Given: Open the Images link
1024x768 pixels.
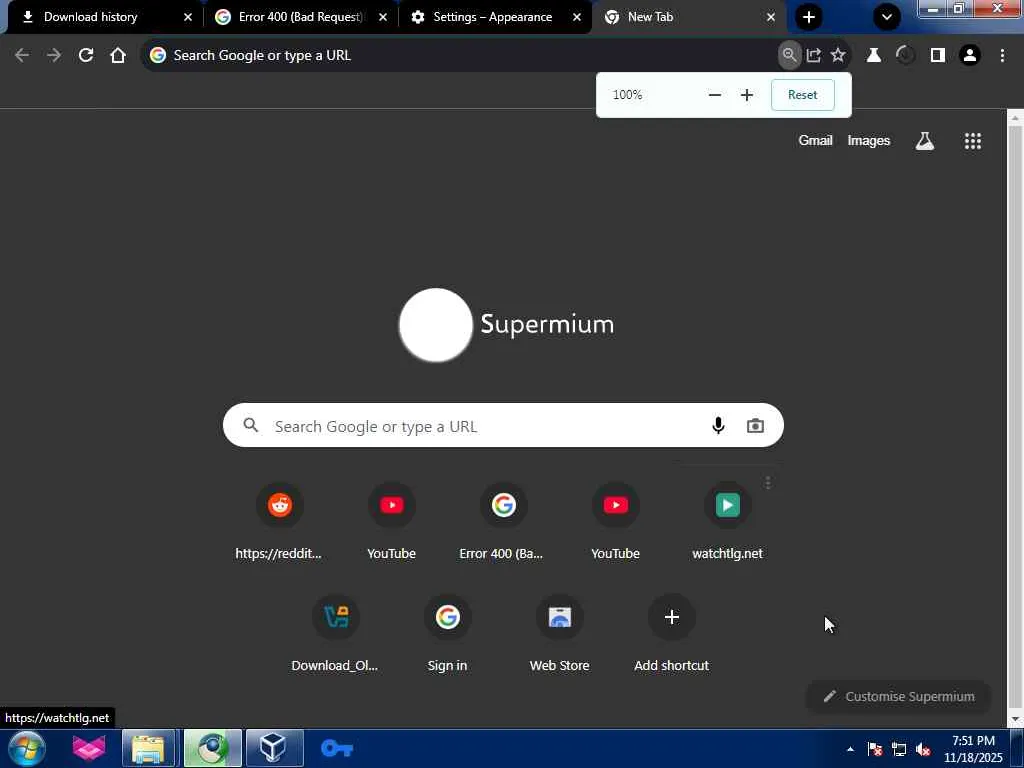Looking at the screenshot, I should (869, 140).
